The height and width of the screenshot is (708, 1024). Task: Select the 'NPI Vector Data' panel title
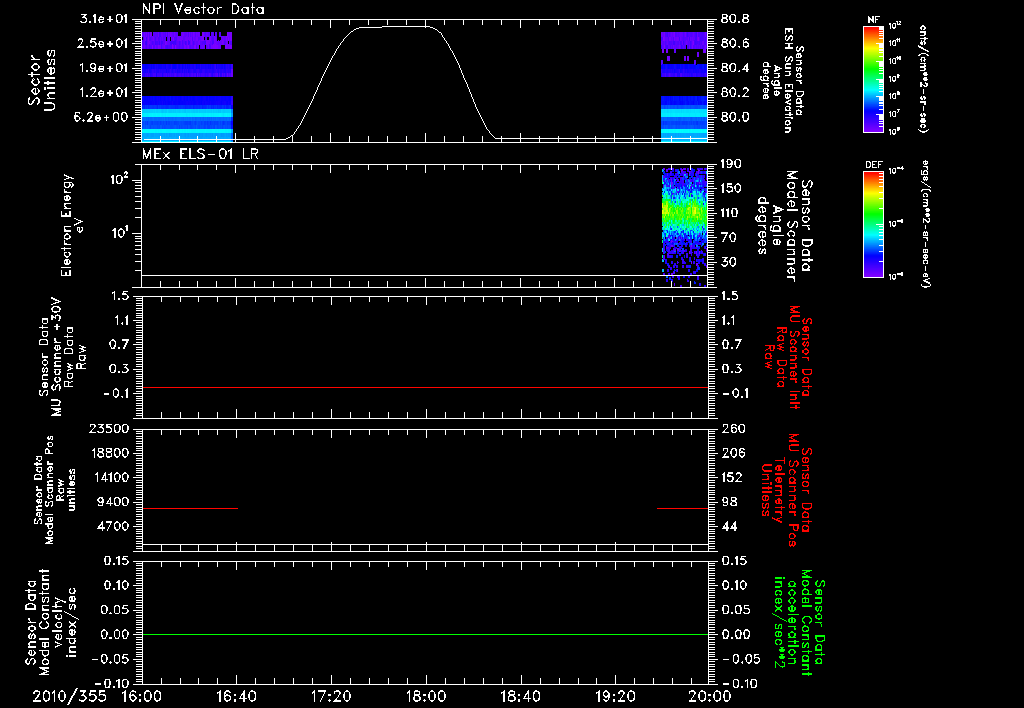[x=203, y=9]
